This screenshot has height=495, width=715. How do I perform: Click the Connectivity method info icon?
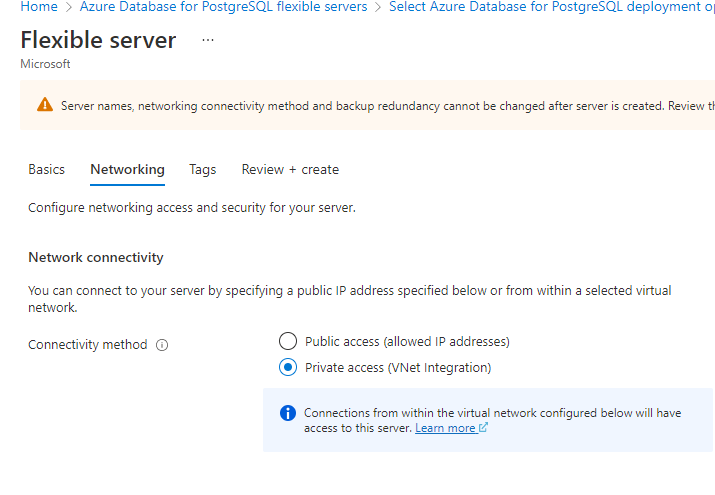[162, 345]
